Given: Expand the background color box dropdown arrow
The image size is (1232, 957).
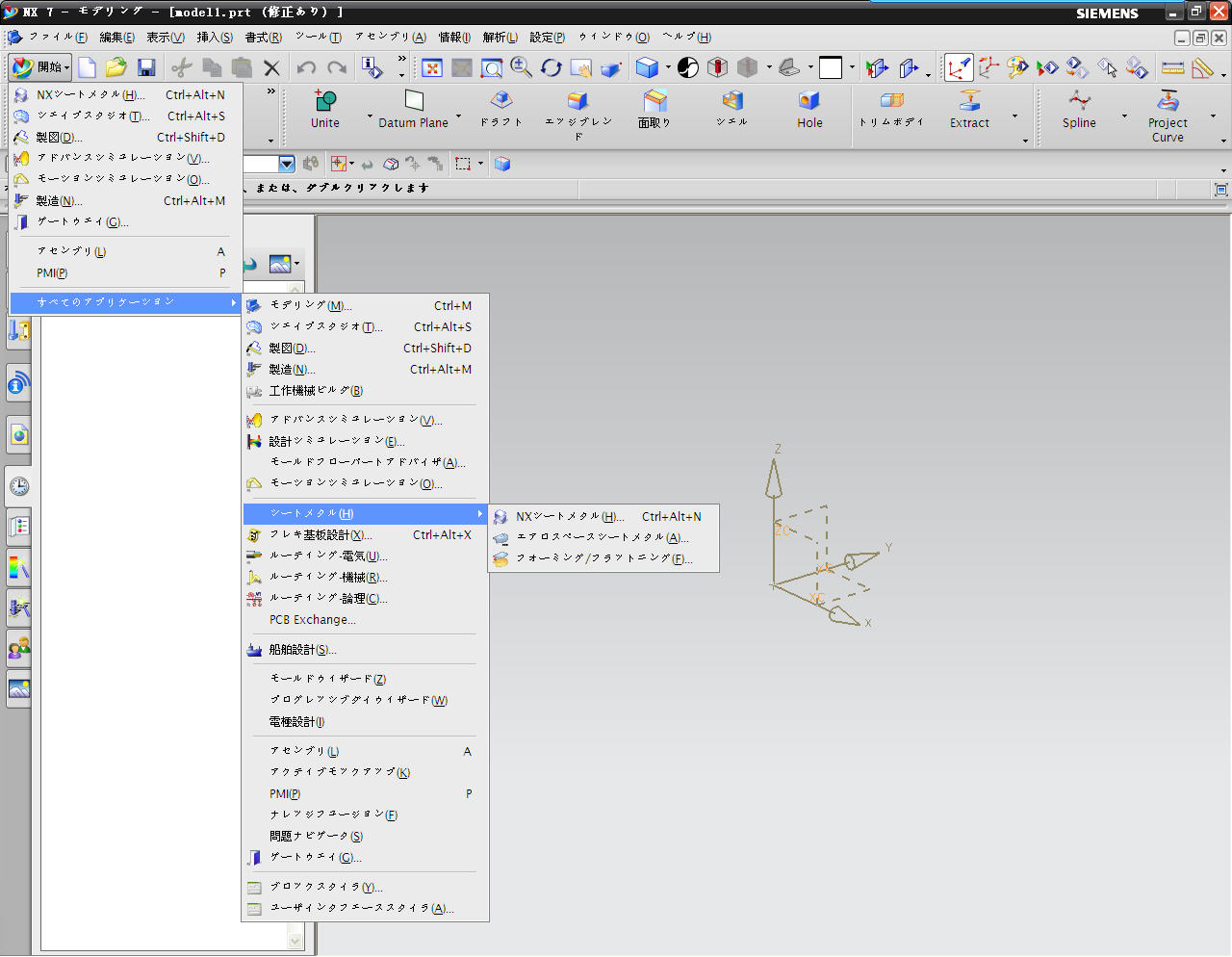Looking at the screenshot, I should 852,67.
